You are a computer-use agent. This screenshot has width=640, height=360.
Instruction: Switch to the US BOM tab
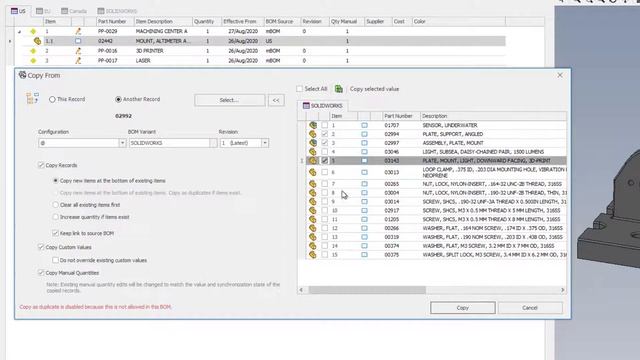click(18, 11)
